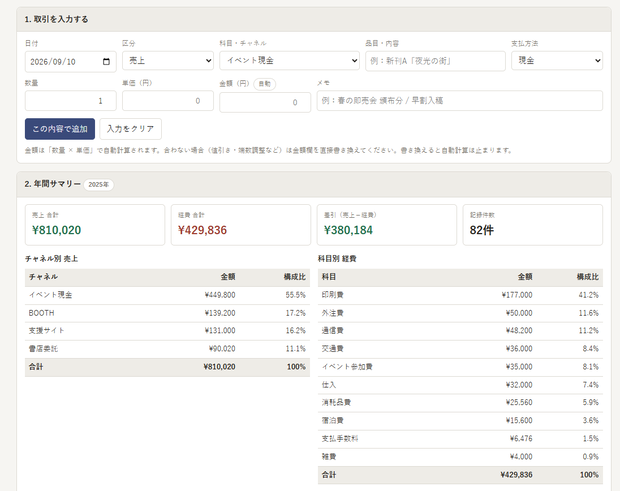620x491 pixels.
Task: Click the 数量 quantity field
Action: 71,101
